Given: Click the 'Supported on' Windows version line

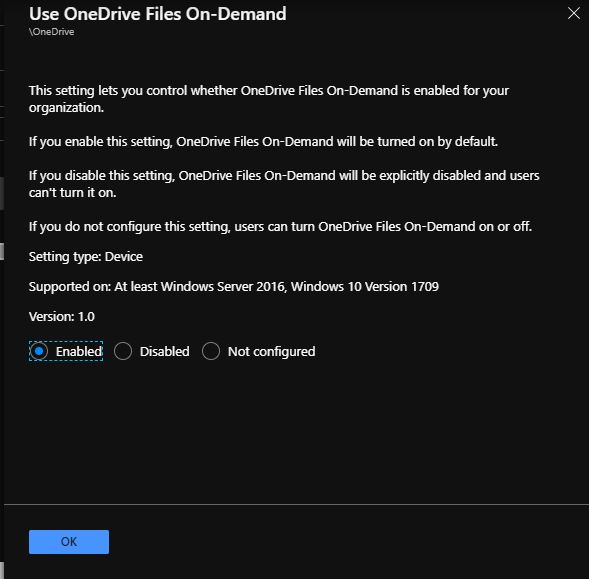Looking at the screenshot, I should (234, 287).
